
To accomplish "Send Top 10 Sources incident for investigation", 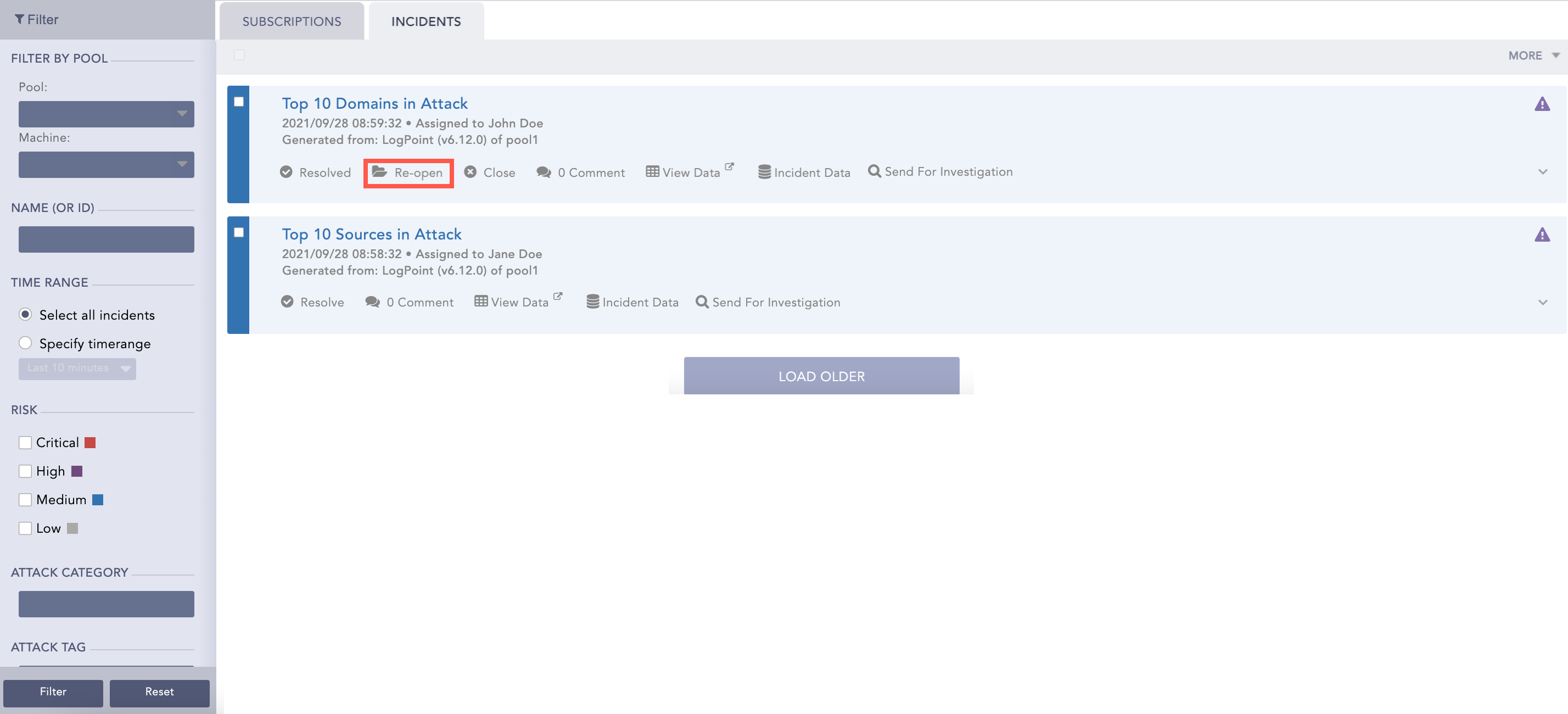I will coord(768,302).
